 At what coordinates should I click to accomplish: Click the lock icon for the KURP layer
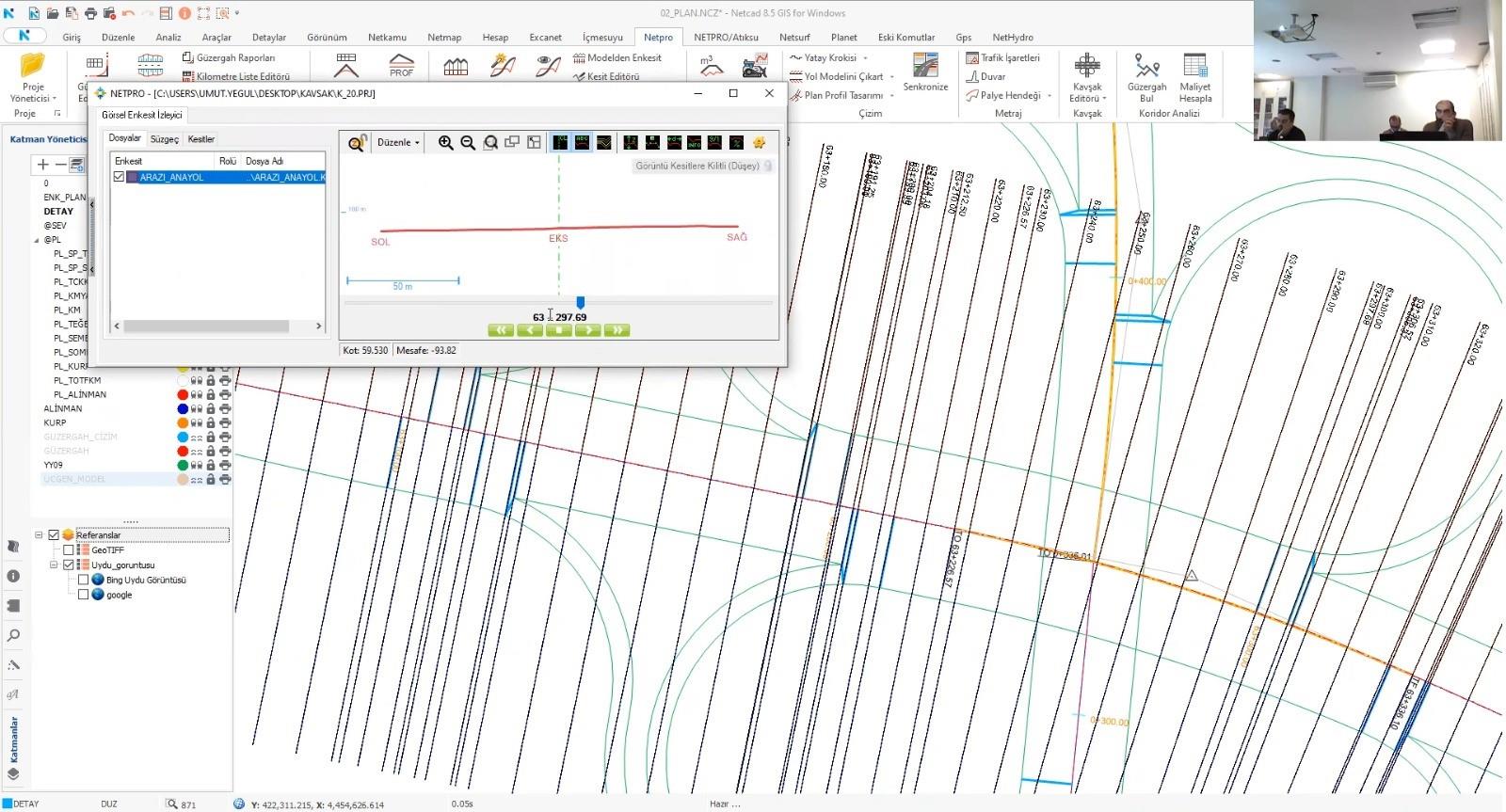point(211,422)
